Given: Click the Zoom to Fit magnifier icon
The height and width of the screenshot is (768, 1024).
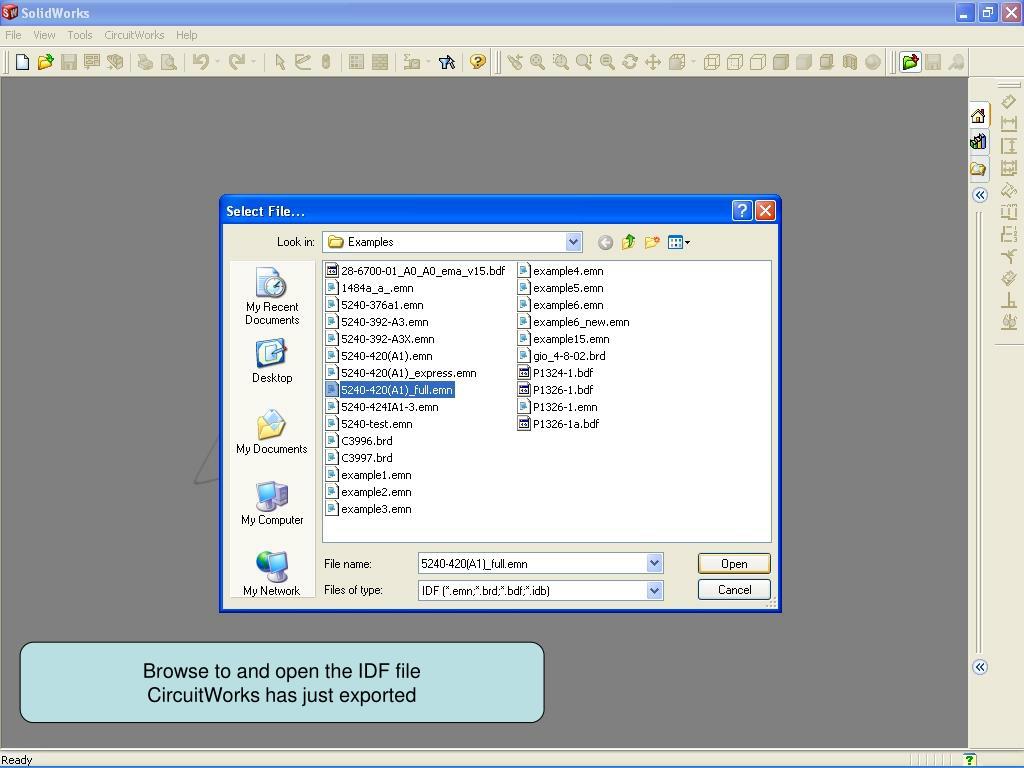Looking at the screenshot, I should click(x=537, y=62).
